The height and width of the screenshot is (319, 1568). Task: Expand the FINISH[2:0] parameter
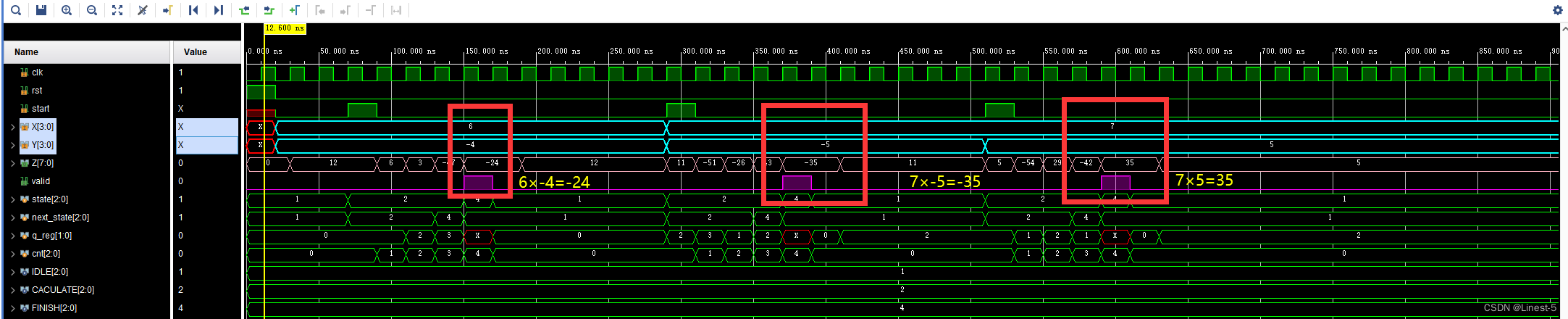coord(13,308)
